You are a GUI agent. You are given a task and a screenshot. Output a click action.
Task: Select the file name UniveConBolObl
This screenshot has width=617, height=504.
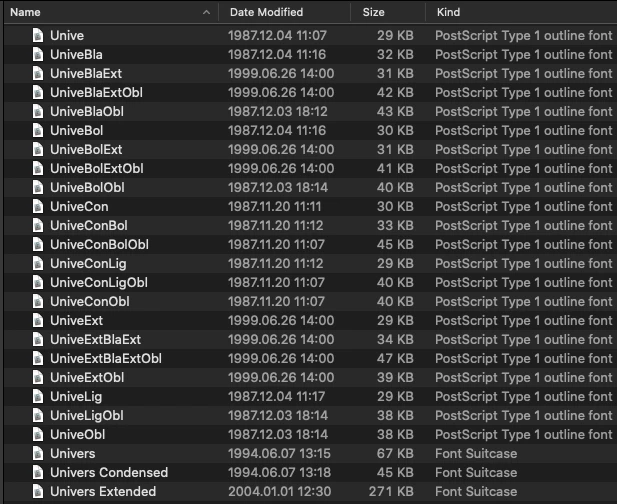coord(100,244)
